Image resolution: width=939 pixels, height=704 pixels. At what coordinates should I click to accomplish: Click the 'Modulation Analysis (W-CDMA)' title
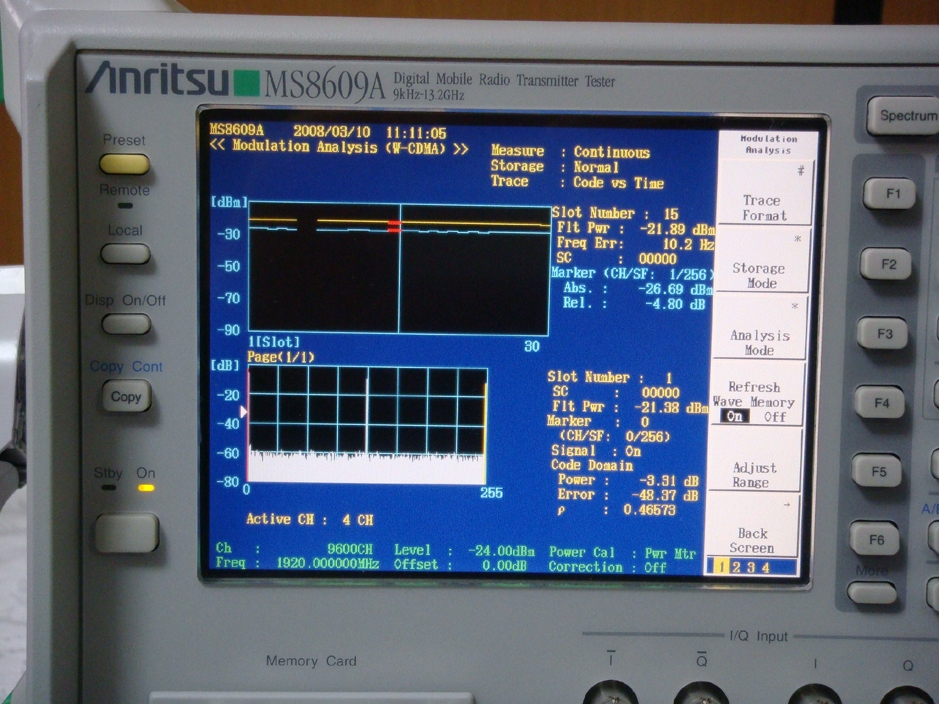(339, 147)
